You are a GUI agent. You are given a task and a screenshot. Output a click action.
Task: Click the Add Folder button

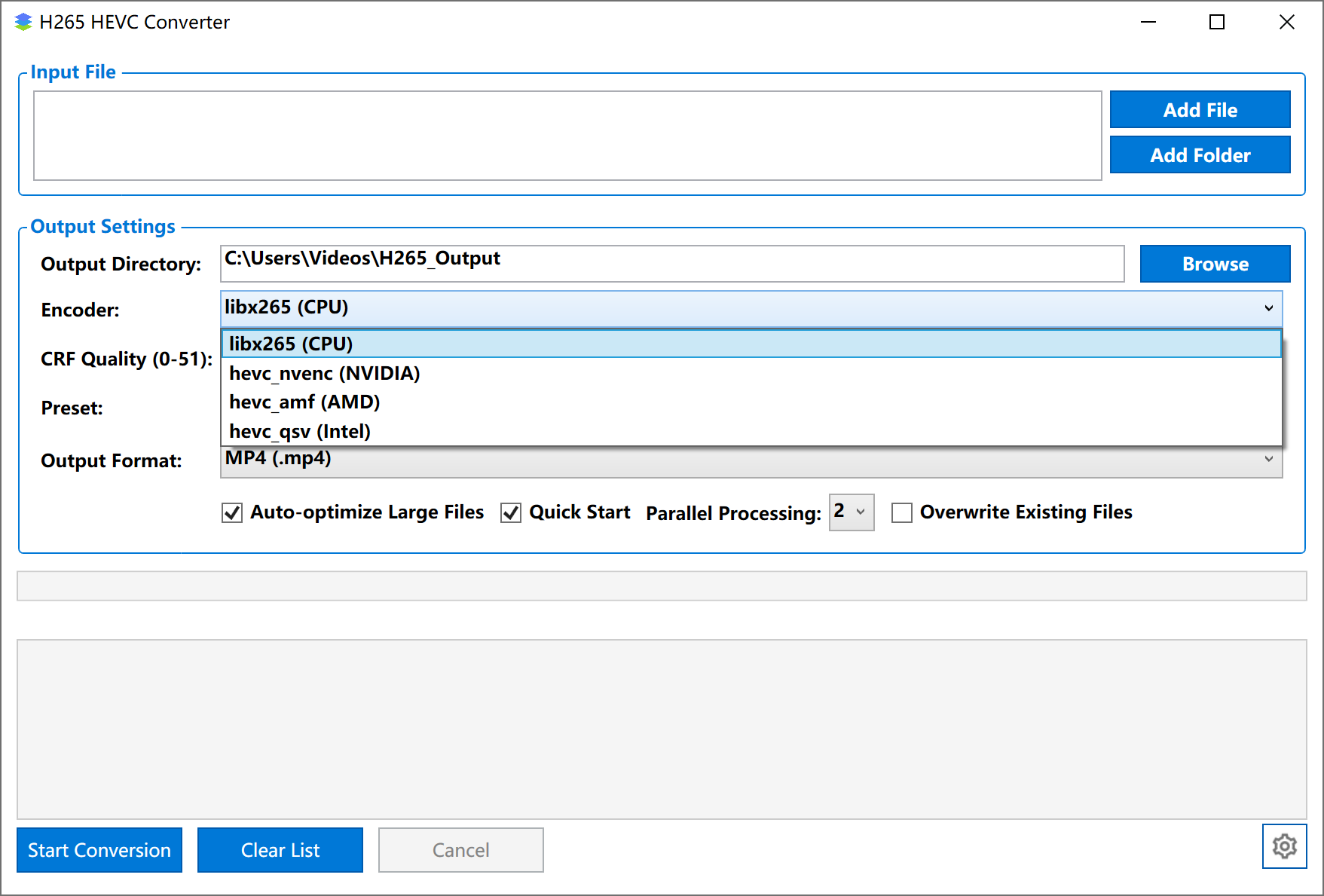[1200, 155]
